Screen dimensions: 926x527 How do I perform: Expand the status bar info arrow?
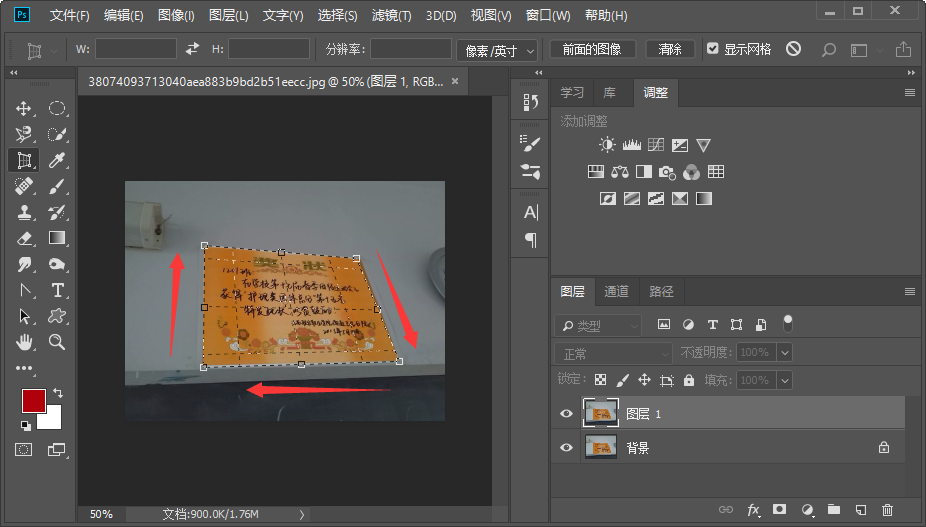pos(302,515)
